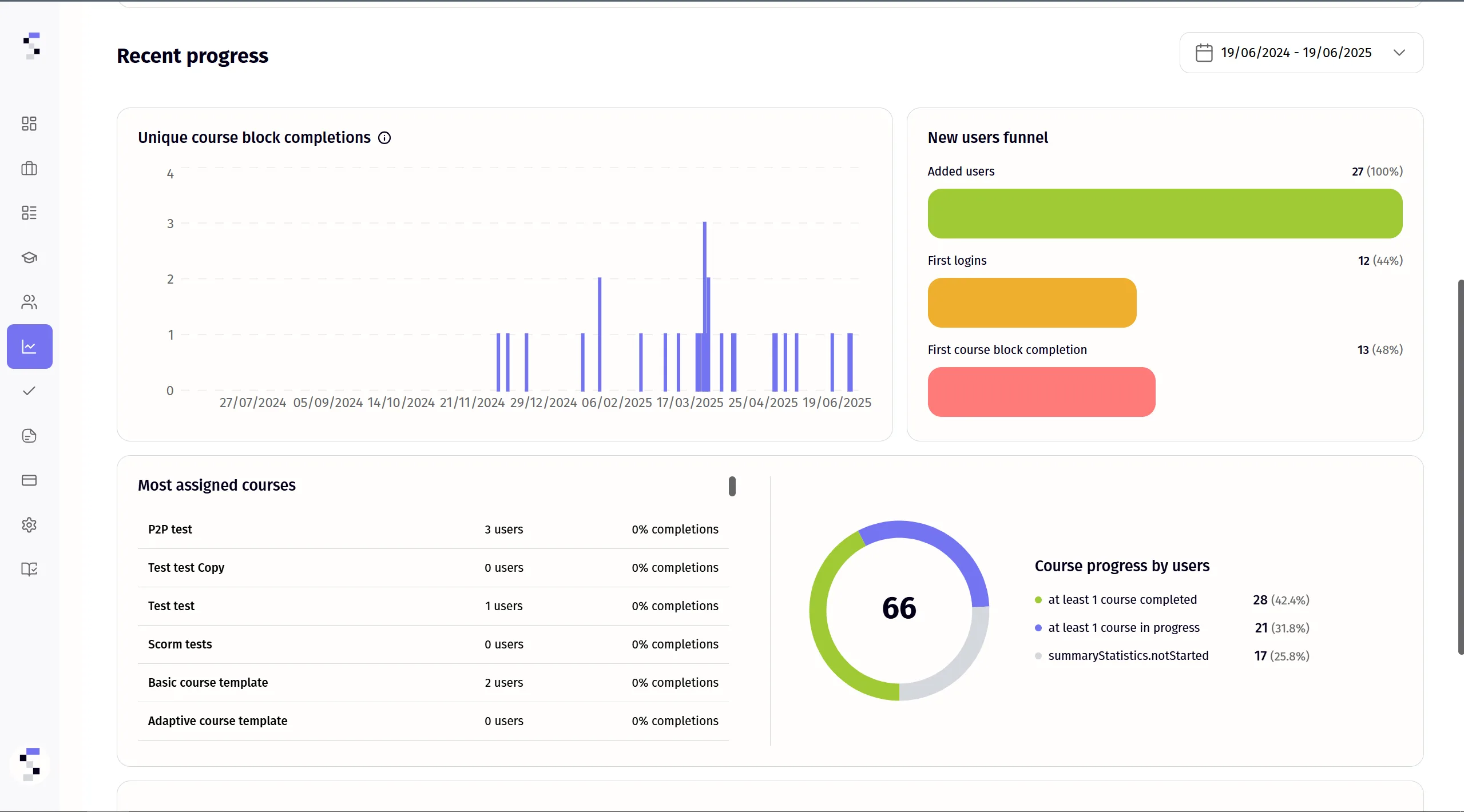Click legend item summaryStatistics.notStarted

pyautogui.click(x=1128, y=656)
